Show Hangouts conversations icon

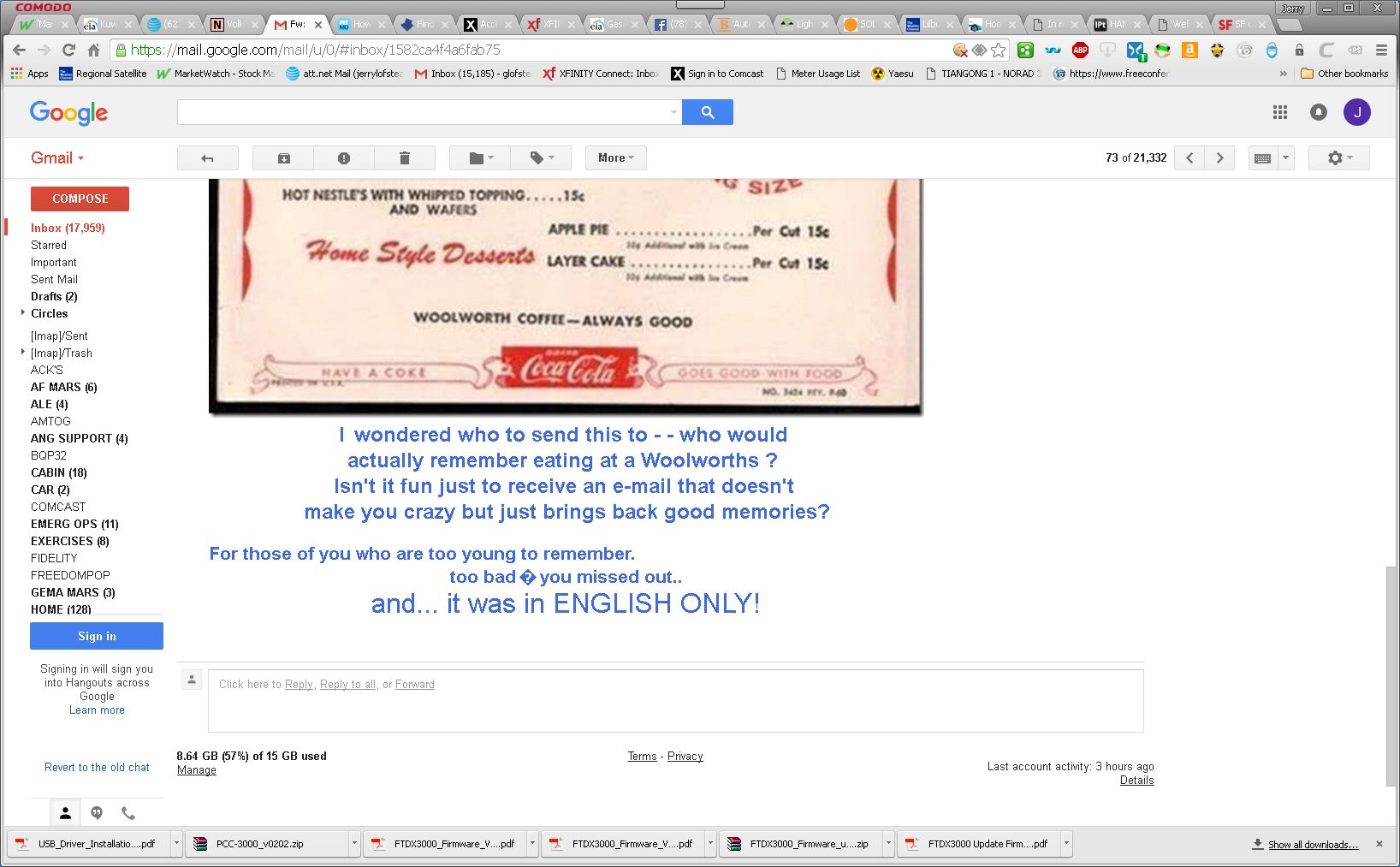pyautogui.click(x=97, y=813)
